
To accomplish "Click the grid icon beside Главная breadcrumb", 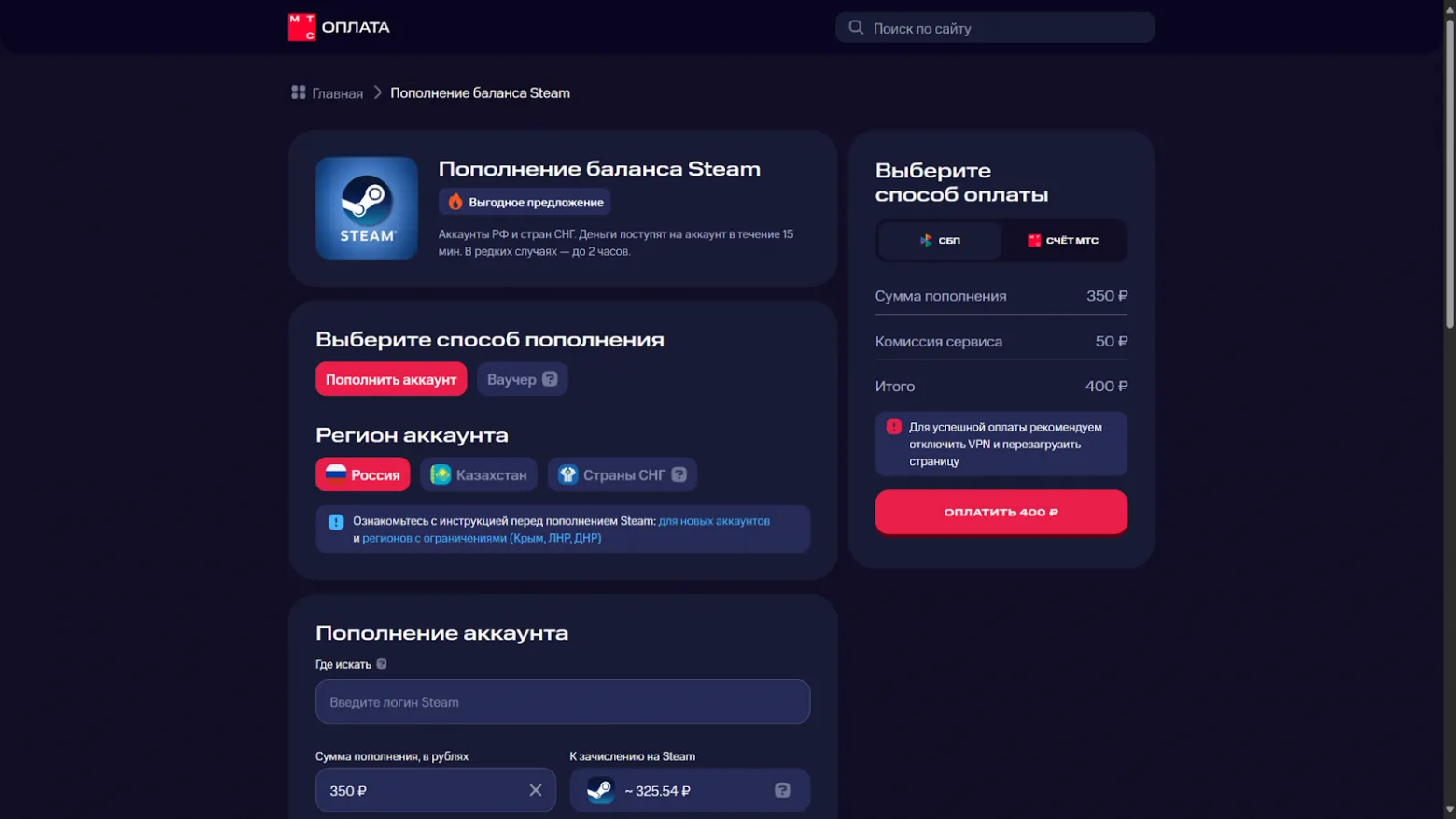I will coord(297,92).
